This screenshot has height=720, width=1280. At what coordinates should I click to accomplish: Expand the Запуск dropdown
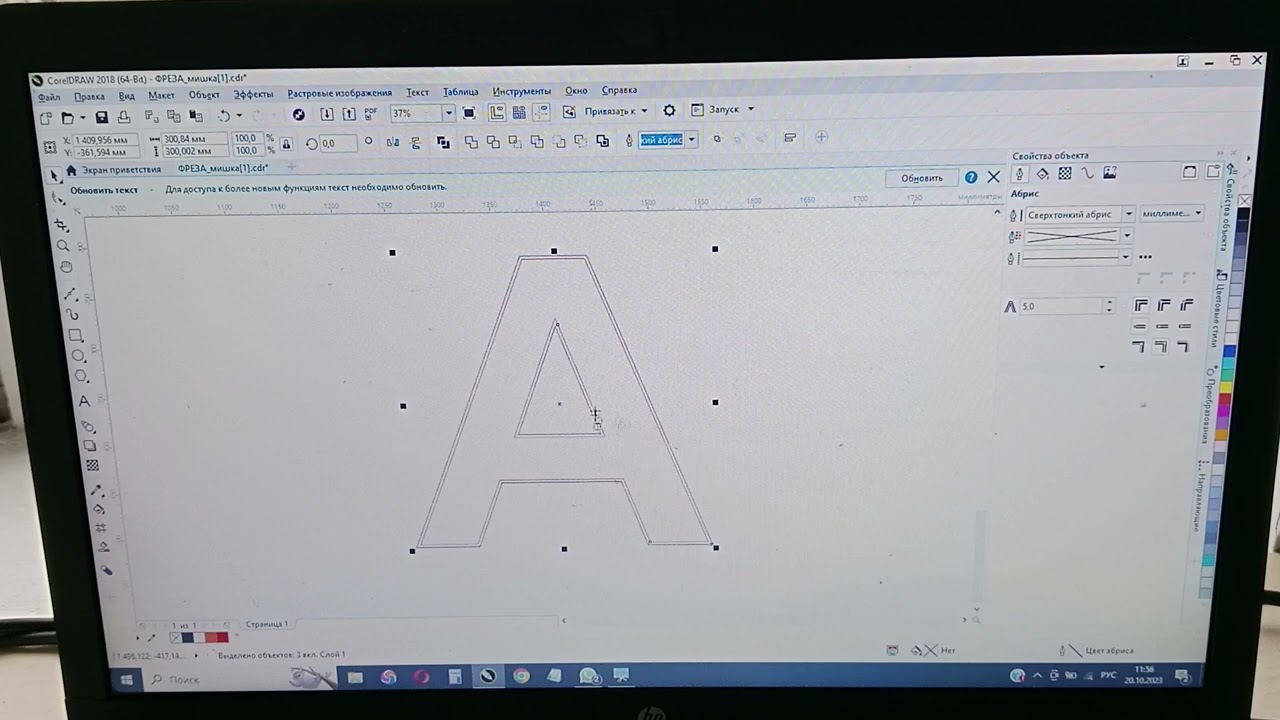[x=751, y=109]
